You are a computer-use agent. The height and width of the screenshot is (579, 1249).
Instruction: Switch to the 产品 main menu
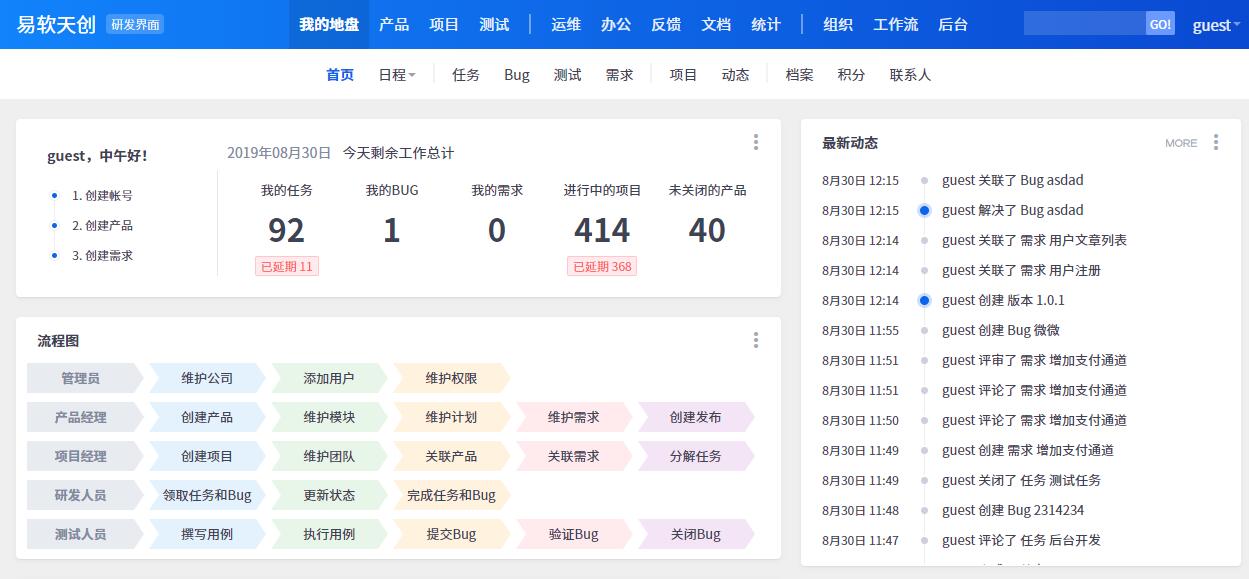pos(394,24)
